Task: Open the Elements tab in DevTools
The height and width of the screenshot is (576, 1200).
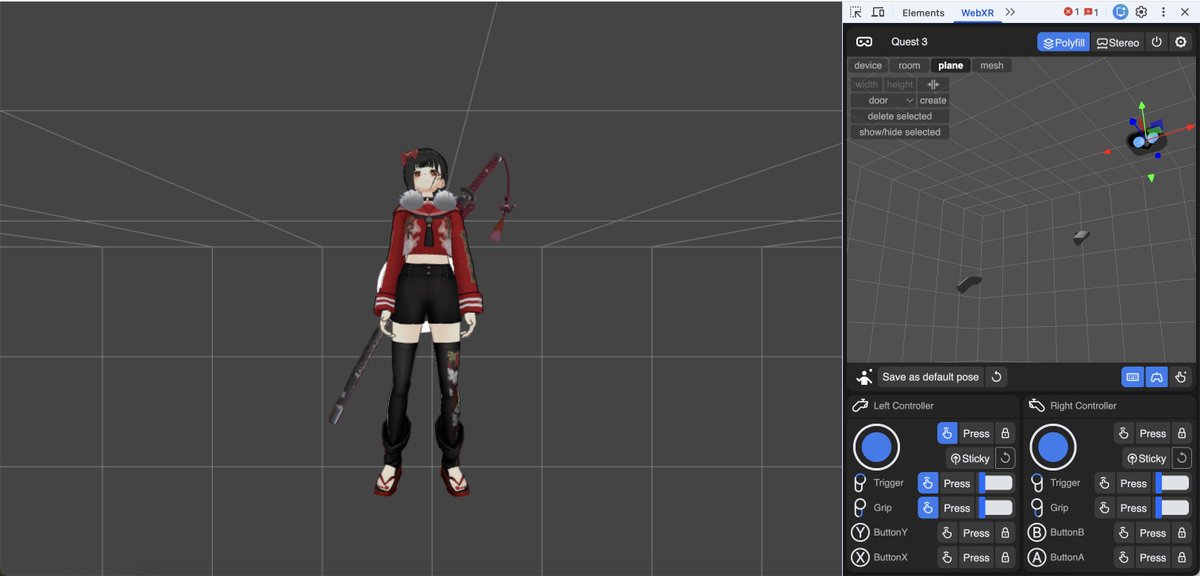Action: coord(923,13)
